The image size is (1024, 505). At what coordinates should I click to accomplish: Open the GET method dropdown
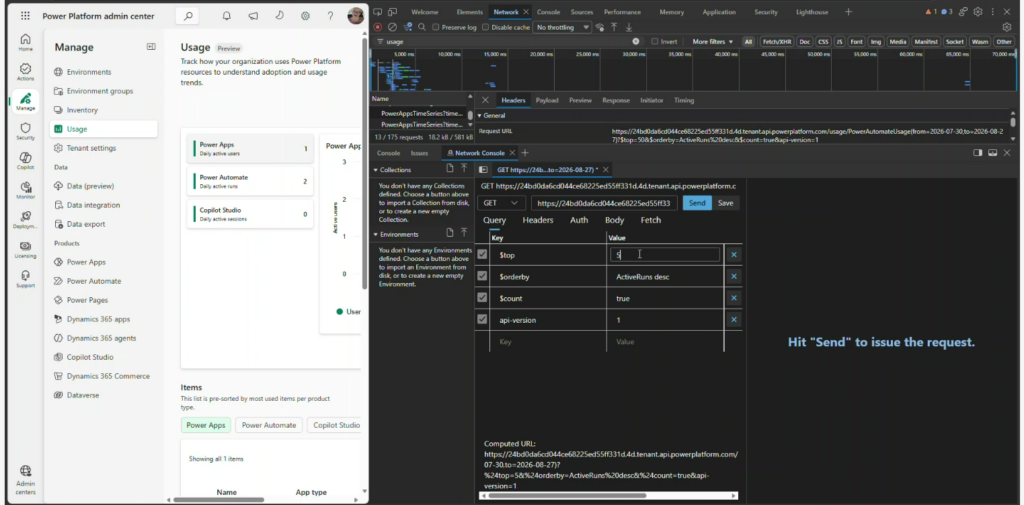point(502,203)
